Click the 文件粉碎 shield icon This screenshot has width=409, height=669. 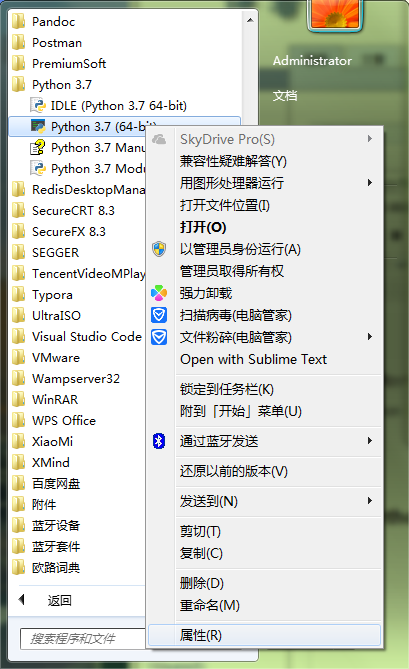[x=159, y=337]
